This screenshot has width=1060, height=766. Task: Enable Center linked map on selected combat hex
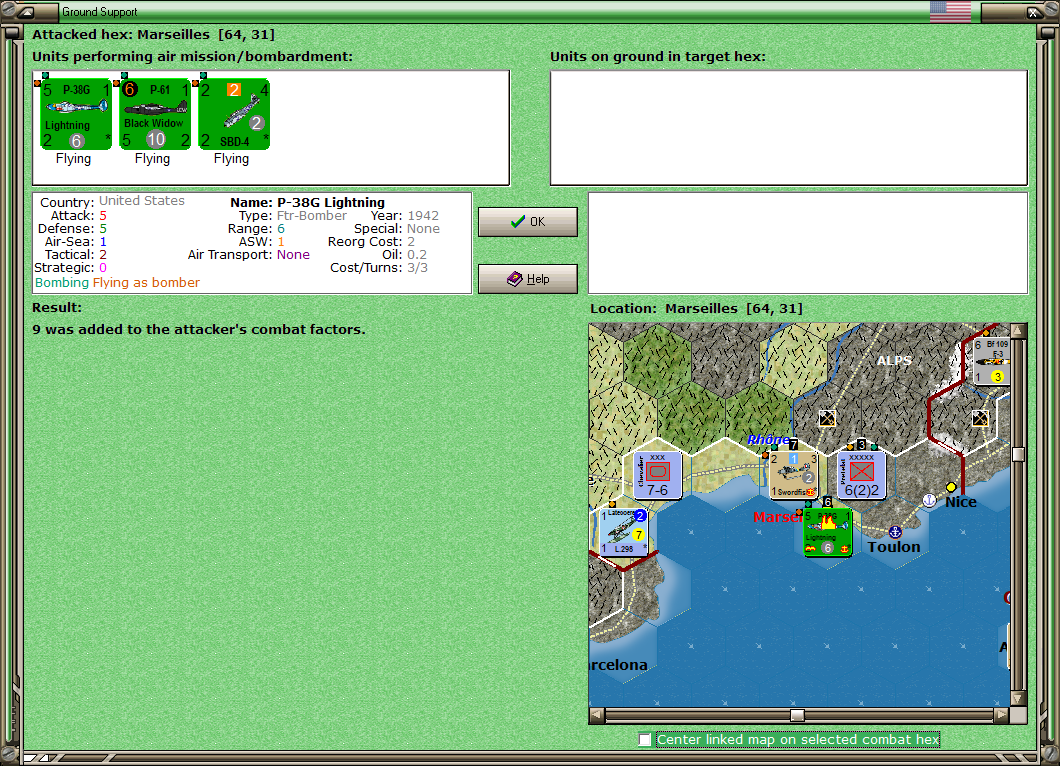645,740
